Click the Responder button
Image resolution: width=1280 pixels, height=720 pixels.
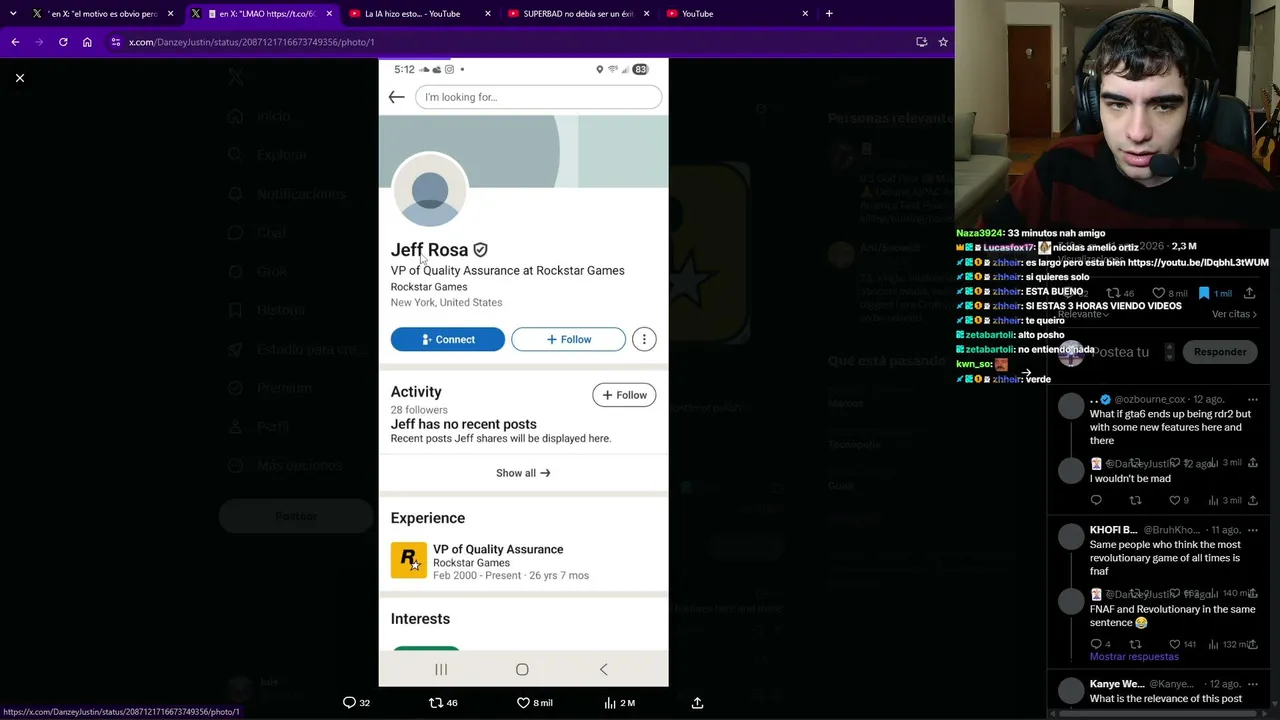[x=1220, y=352]
